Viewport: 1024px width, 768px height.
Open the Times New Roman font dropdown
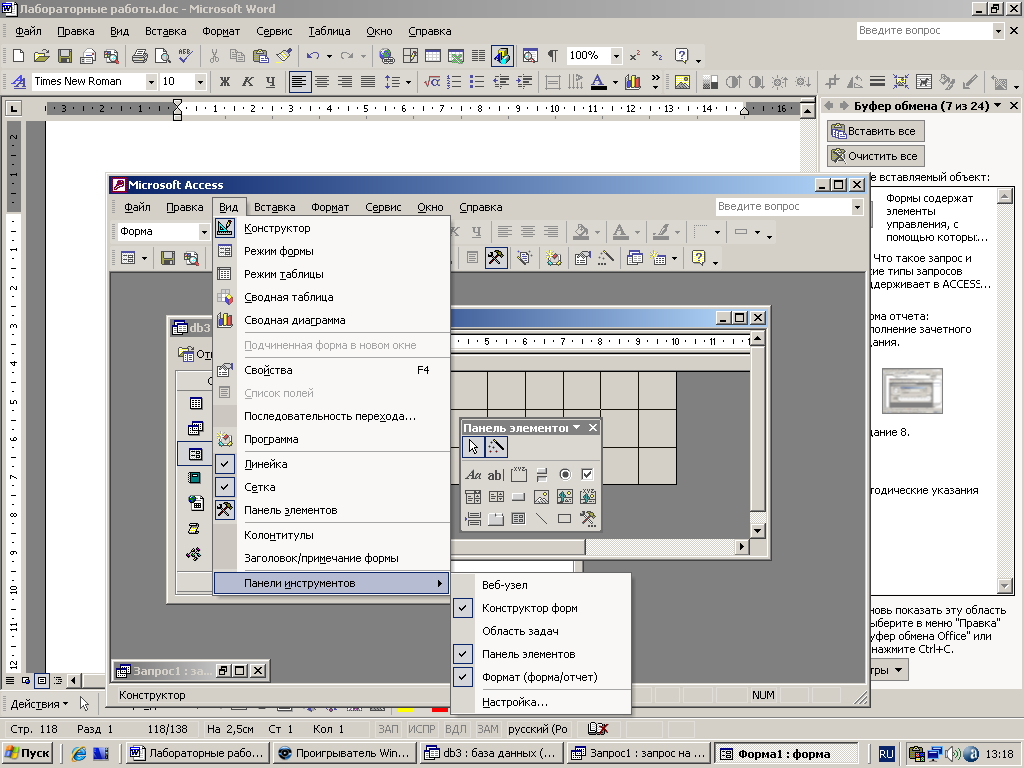pos(151,82)
